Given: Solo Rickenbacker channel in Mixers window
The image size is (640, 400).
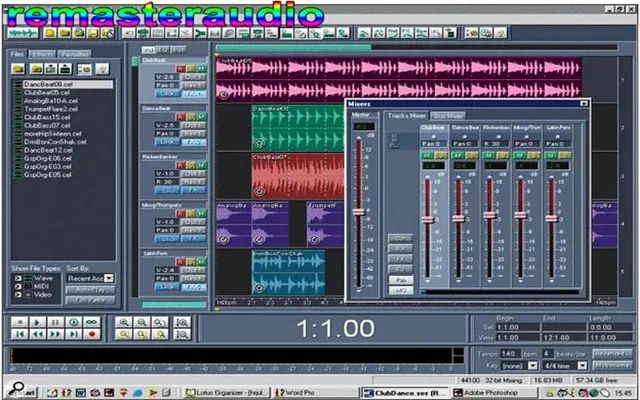Looking at the screenshot, I should pos(501,155).
